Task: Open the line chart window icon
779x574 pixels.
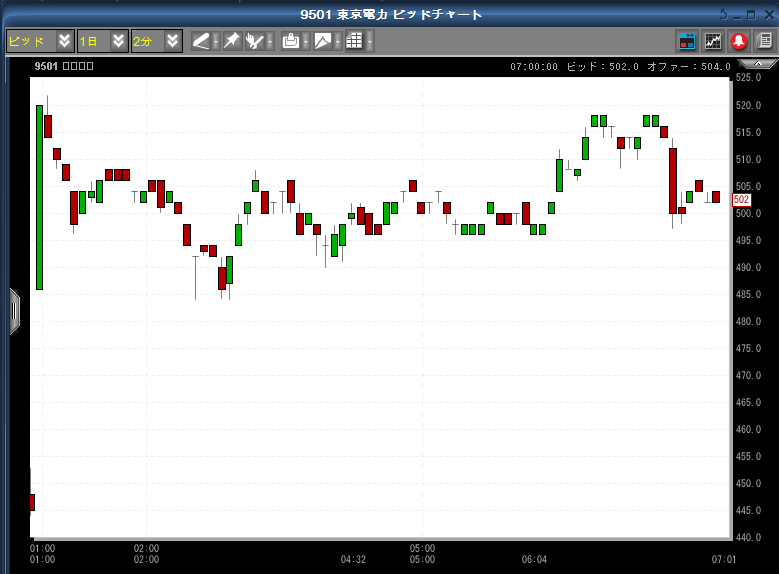Action: click(713, 41)
